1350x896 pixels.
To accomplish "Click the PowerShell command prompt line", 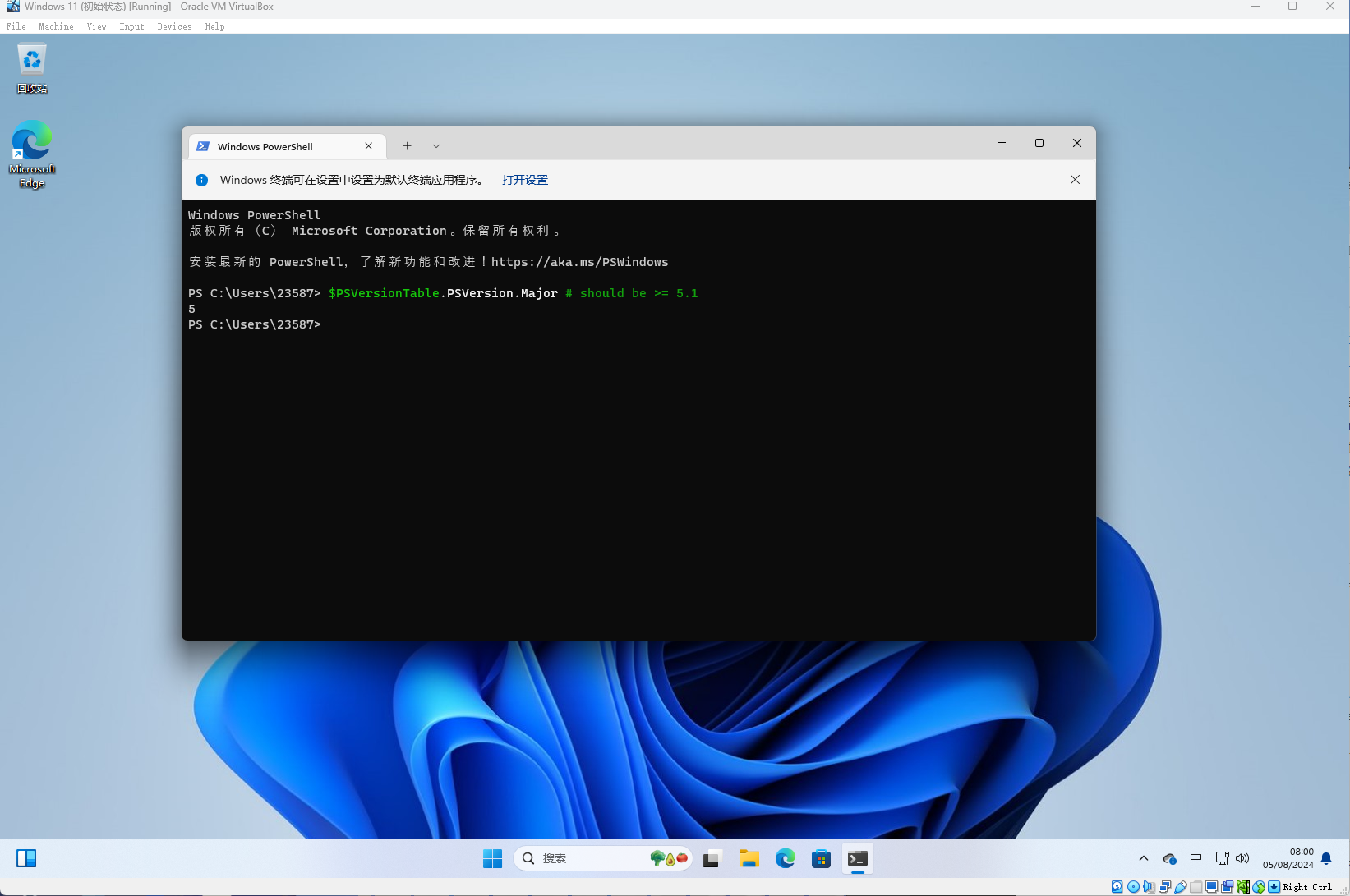I will (x=259, y=324).
